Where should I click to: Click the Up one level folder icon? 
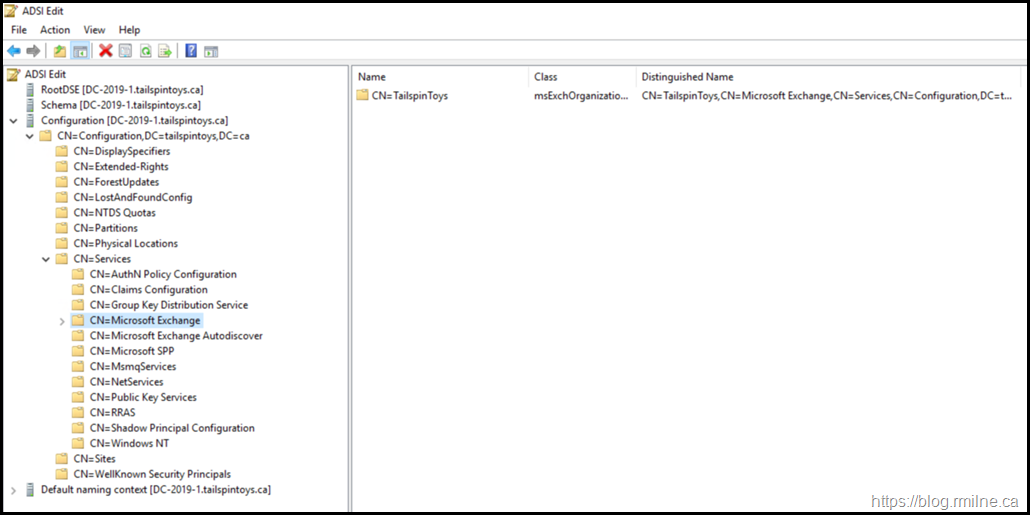(x=60, y=51)
